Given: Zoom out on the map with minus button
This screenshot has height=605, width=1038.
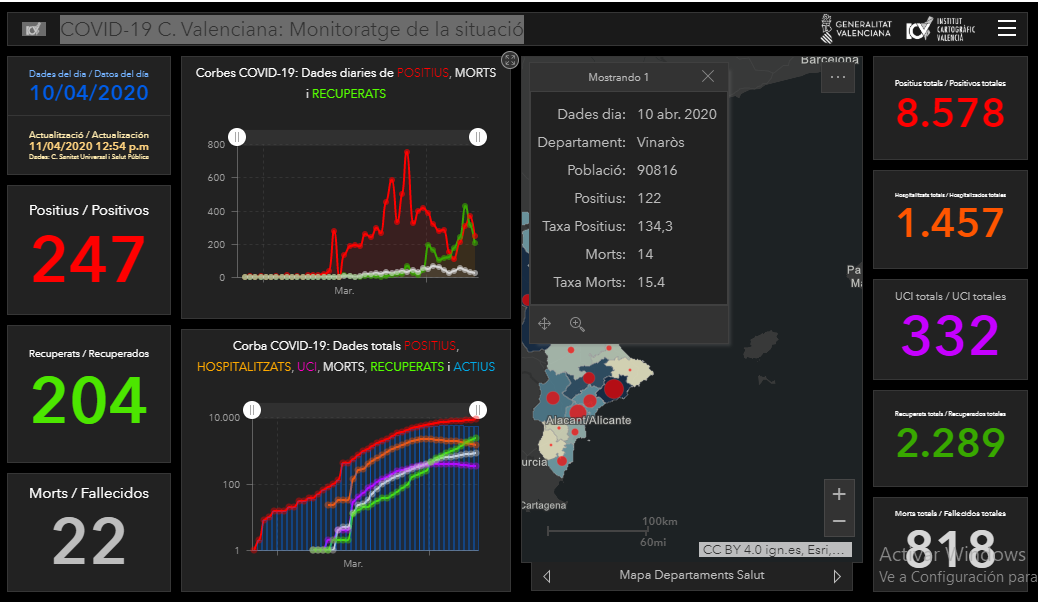Looking at the screenshot, I should 839,521.
